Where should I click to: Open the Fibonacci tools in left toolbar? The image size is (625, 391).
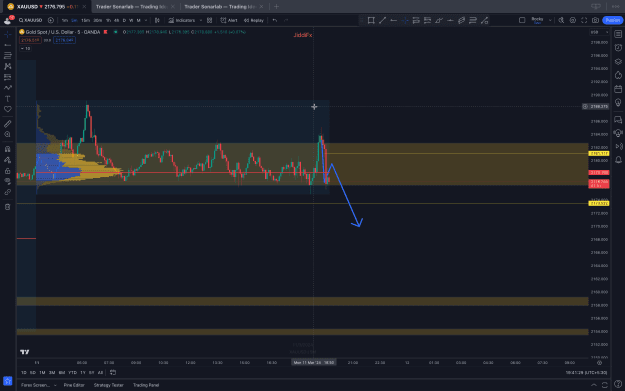(x=8, y=56)
